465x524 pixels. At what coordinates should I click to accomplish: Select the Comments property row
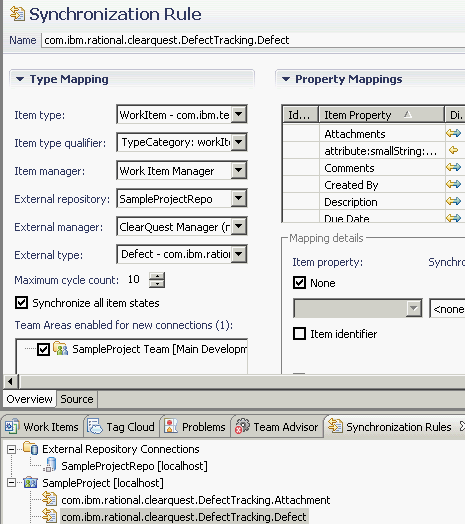373,168
